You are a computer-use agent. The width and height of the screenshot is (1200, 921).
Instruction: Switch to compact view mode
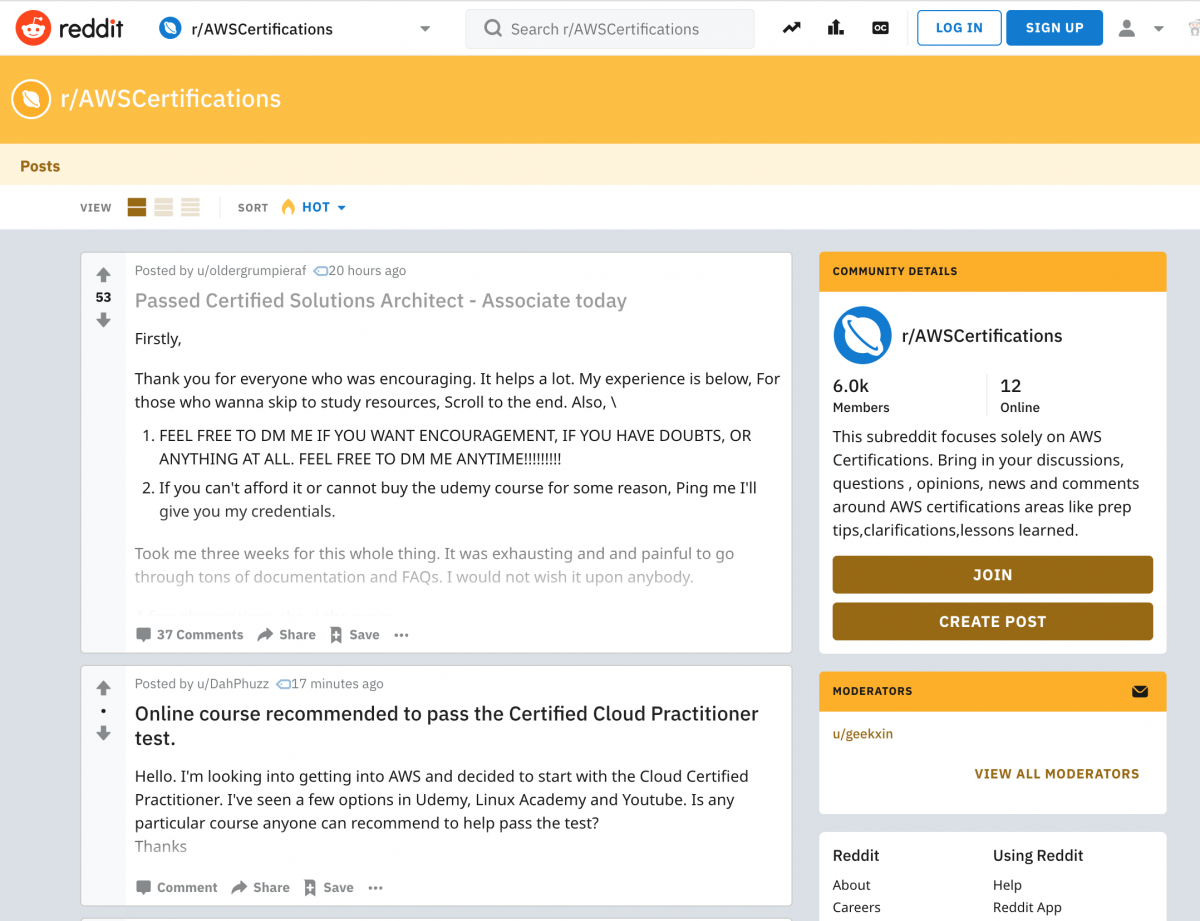tap(190, 207)
